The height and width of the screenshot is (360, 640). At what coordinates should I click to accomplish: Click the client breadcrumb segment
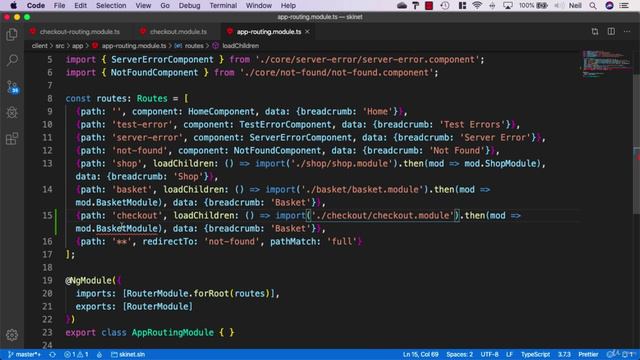(x=39, y=46)
